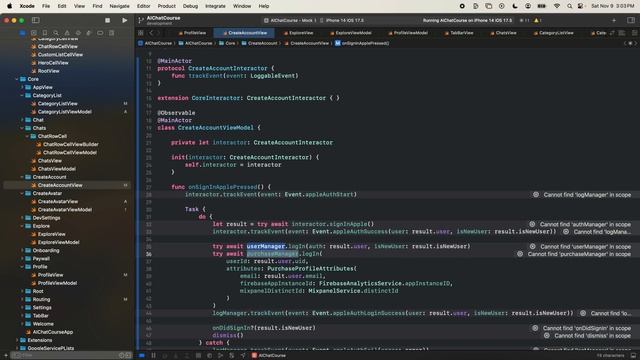
Task: Click the yellow warning indicator in the toolbar
Action: click(x=537, y=20)
